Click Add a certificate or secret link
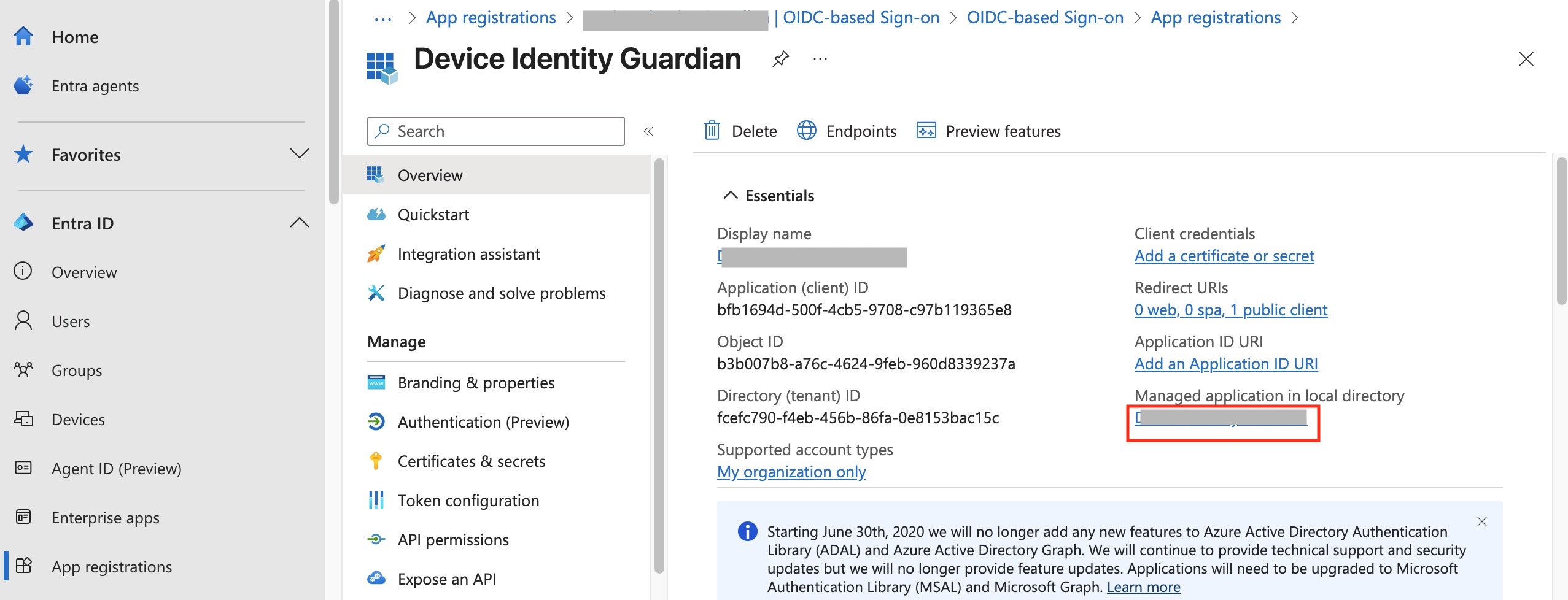 [1224, 256]
